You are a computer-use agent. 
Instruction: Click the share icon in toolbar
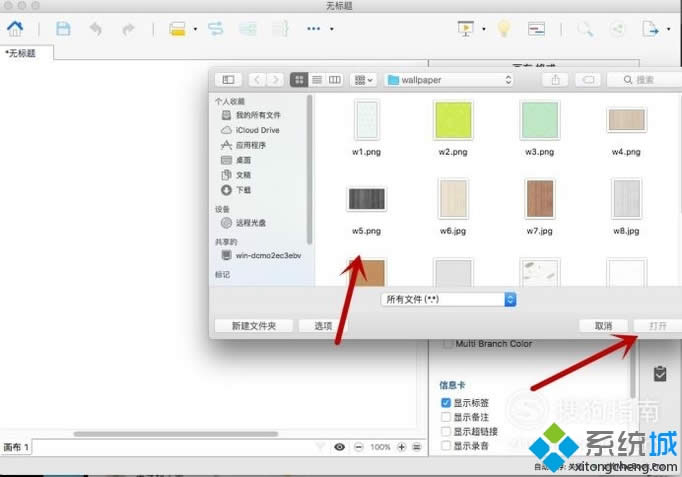(x=617, y=29)
